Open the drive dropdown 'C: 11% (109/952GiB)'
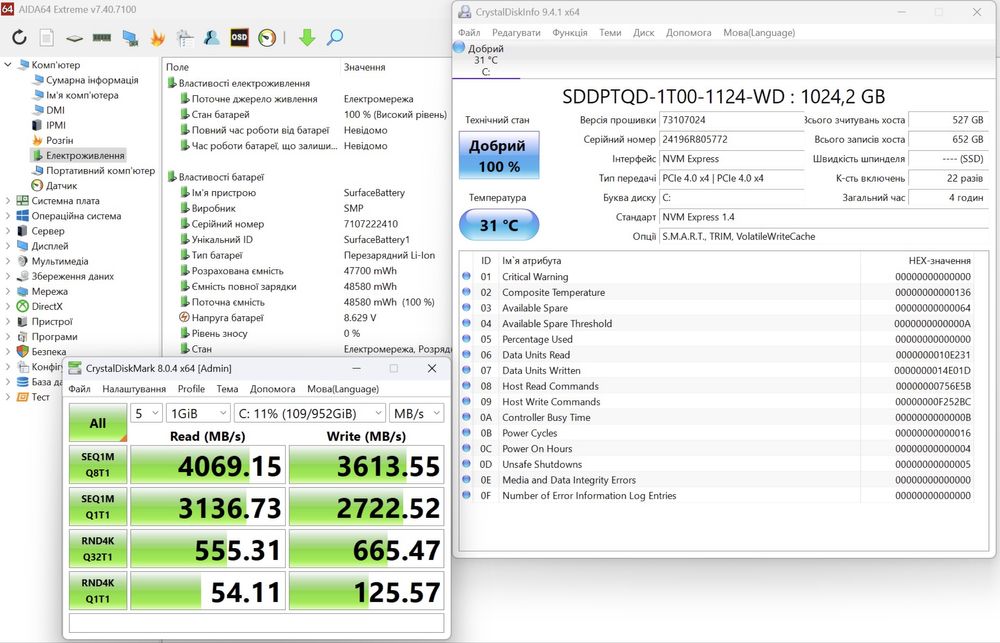Image resolution: width=1000 pixels, height=643 pixels. coord(310,413)
